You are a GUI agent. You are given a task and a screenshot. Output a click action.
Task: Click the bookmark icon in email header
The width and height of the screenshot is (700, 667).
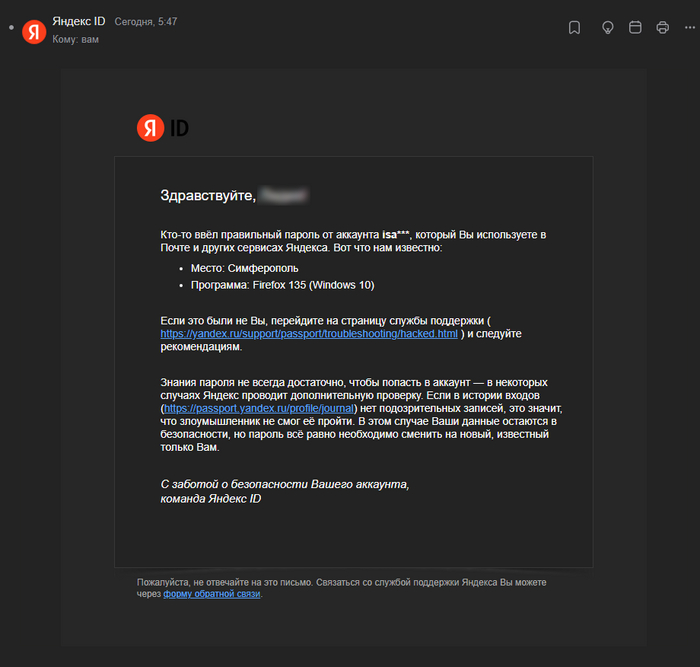pos(574,28)
